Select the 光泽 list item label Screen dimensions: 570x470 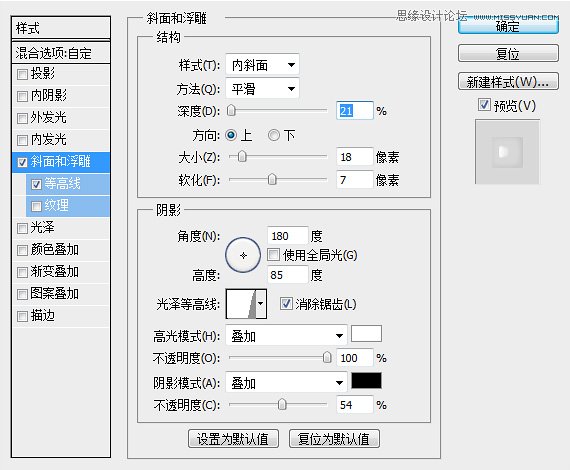click(43, 228)
